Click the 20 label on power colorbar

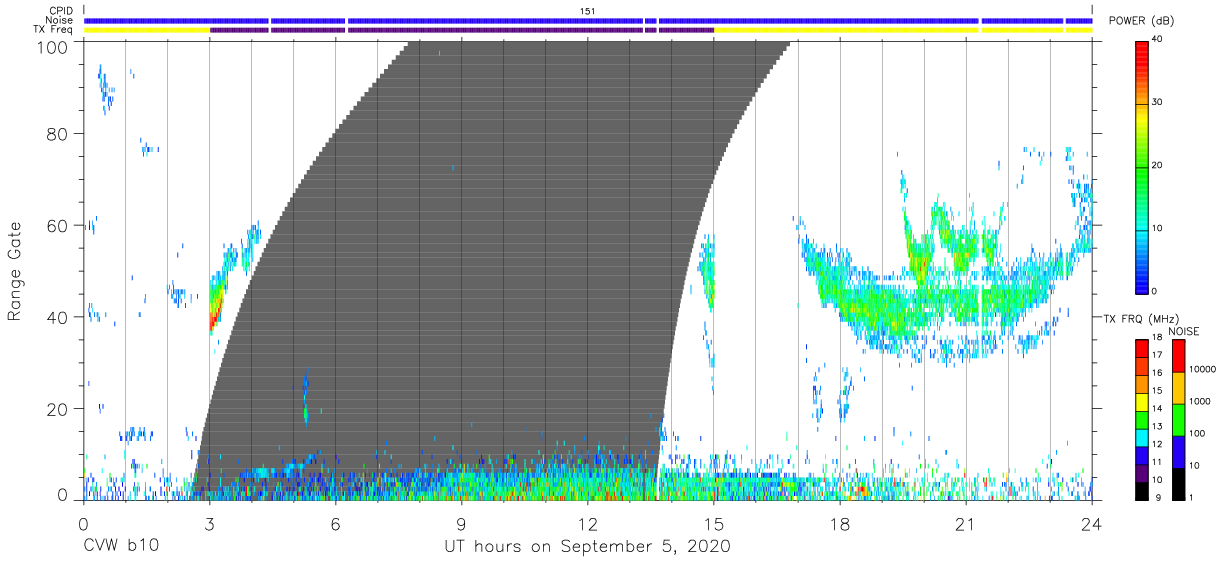[x=1158, y=165]
